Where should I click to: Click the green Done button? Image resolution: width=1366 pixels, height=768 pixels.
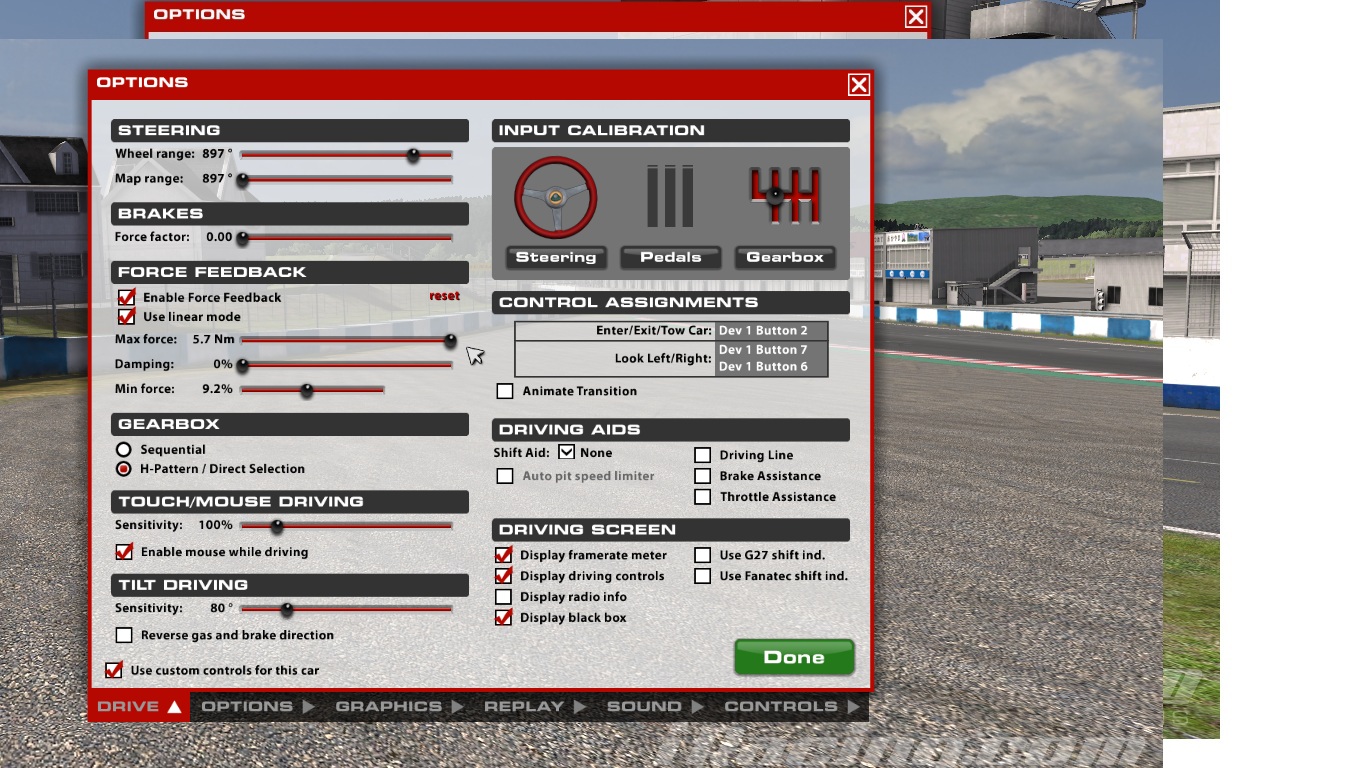[794, 657]
